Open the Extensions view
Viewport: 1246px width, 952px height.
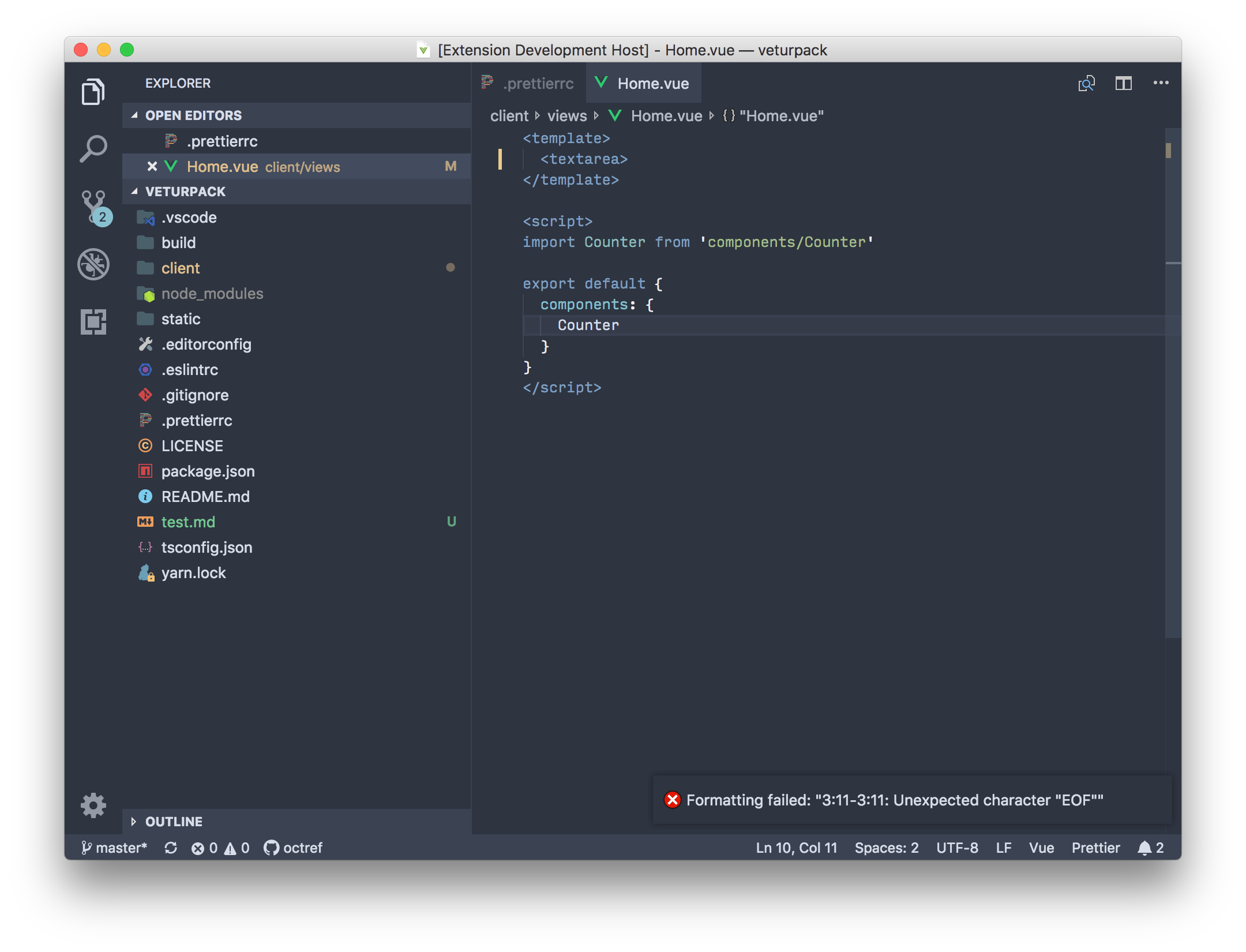93,322
